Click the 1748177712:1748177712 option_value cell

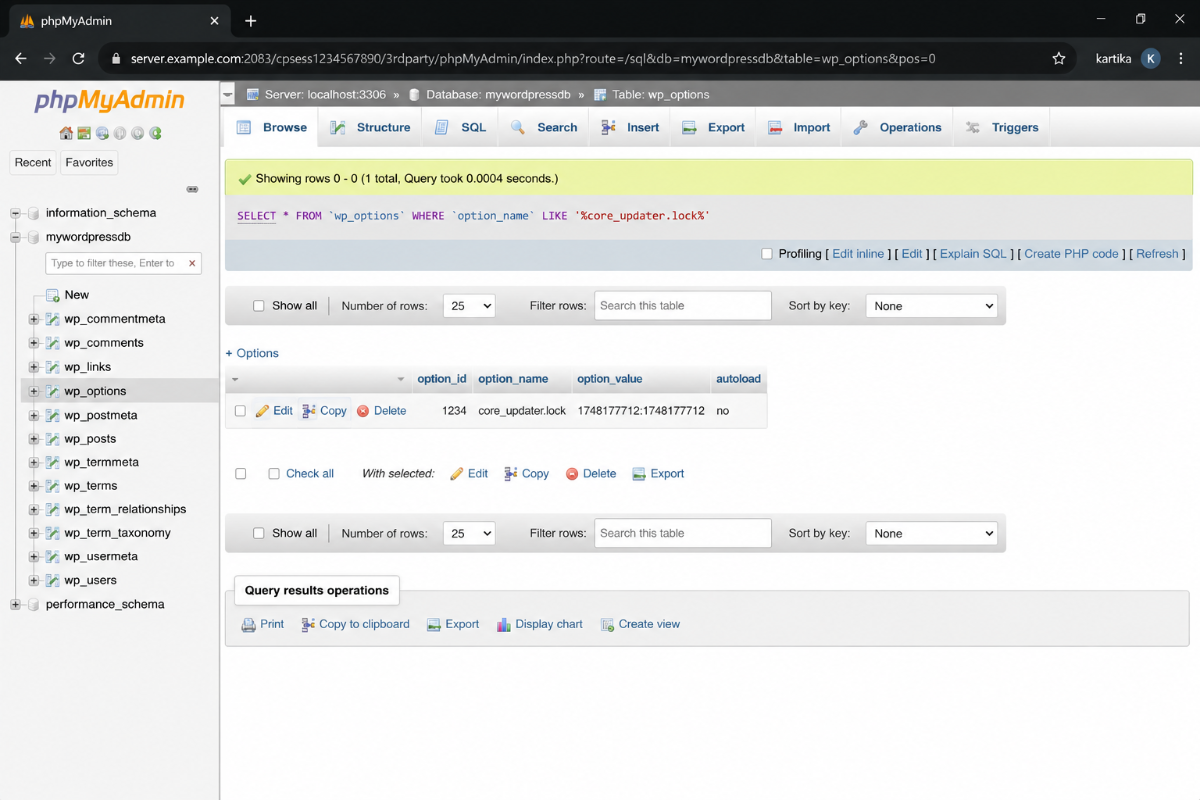coord(641,411)
